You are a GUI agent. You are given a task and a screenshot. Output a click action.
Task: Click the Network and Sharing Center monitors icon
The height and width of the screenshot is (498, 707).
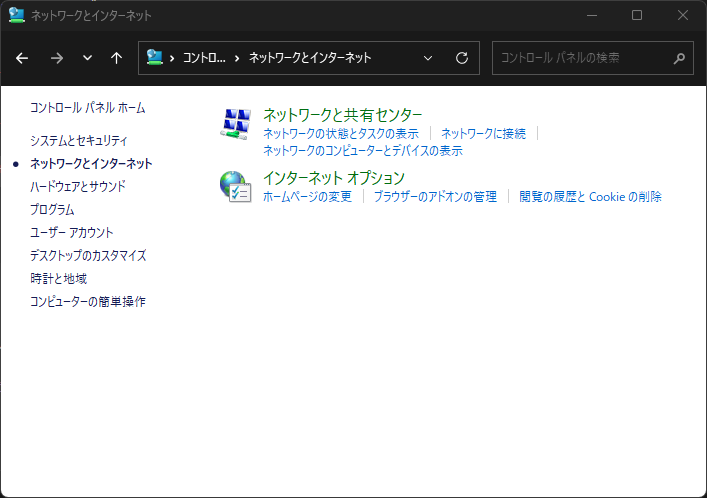coord(235,124)
